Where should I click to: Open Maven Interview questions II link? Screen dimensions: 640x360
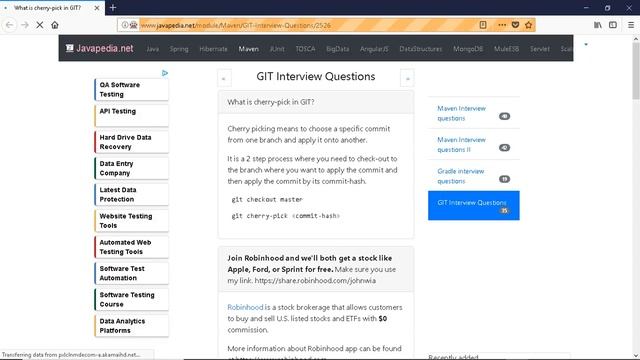coord(462,144)
